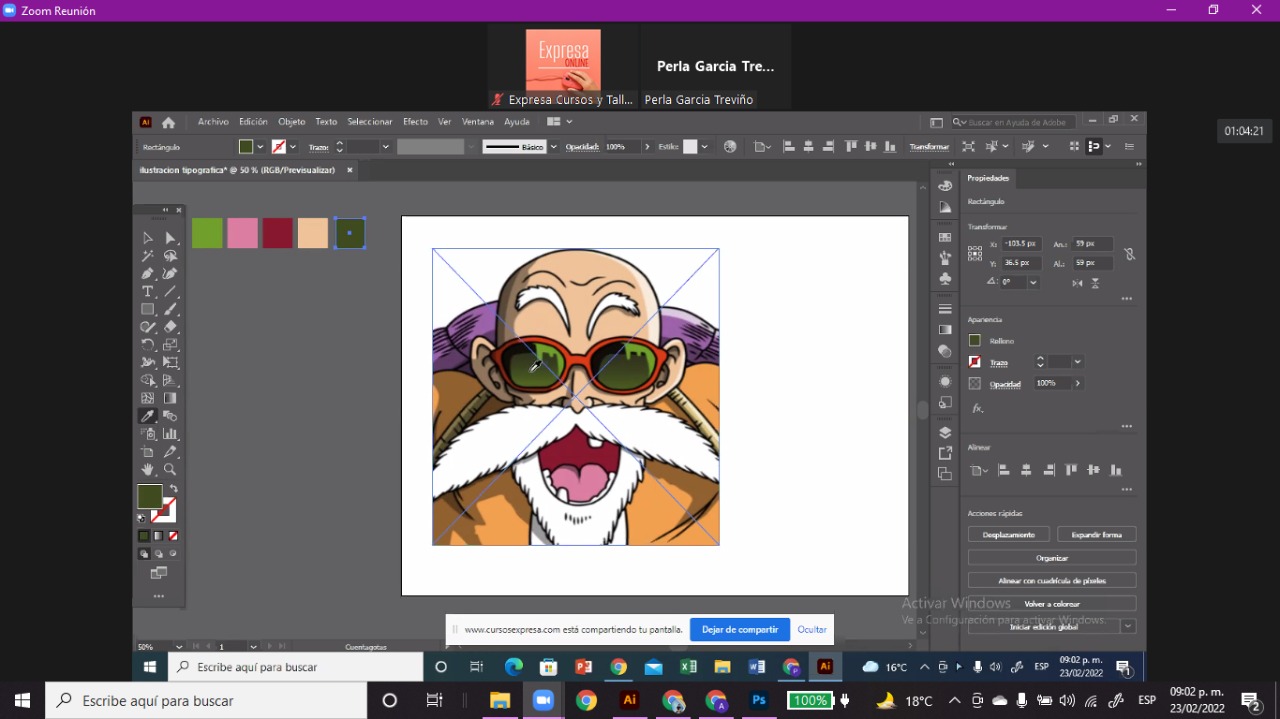Set fill mode to Gradient
The width and height of the screenshot is (1280, 719).
tap(158, 536)
